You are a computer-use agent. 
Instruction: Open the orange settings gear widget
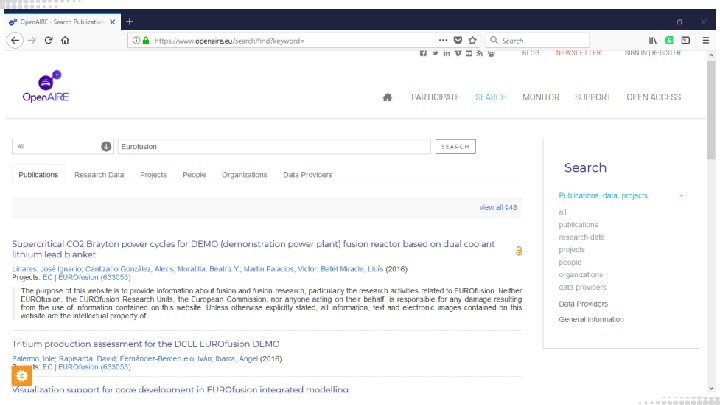point(22,376)
